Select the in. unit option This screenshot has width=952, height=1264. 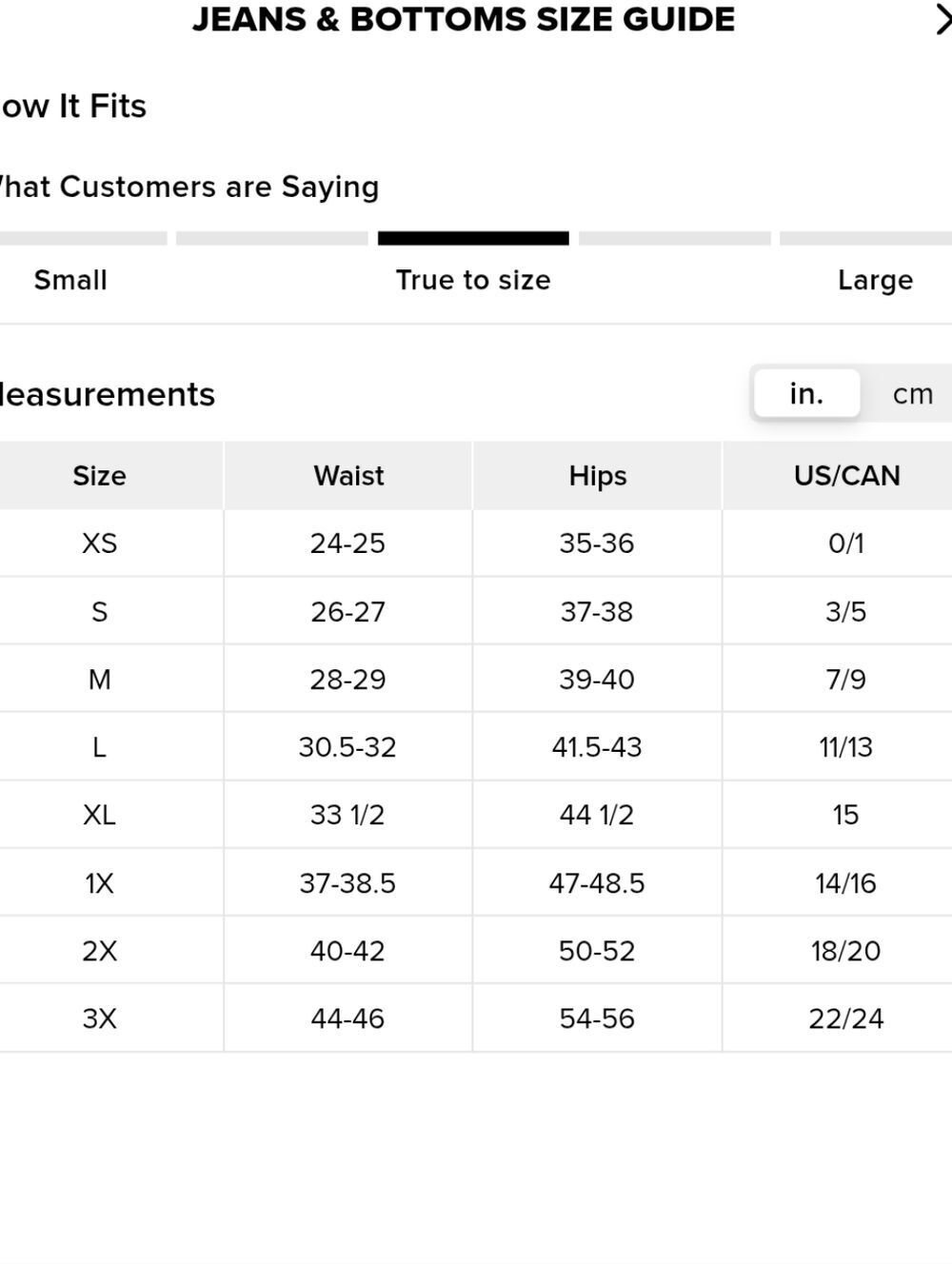pos(806,393)
